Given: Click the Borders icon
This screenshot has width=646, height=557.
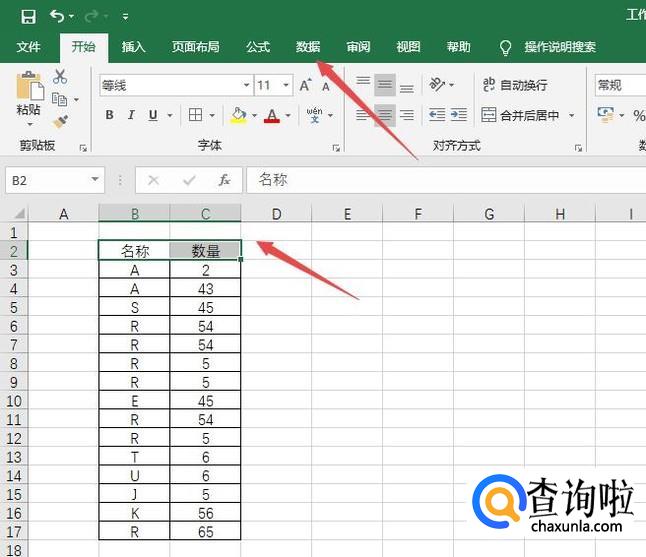Looking at the screenshot, I should (x=195, y=115).
